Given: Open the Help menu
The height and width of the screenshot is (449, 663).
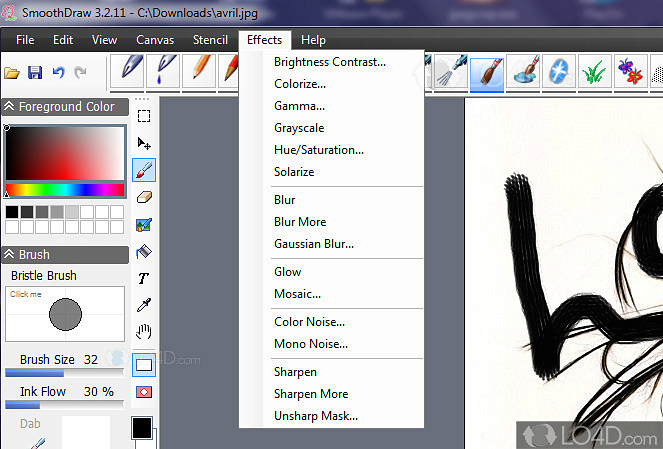Looking at the screenshot, I should point(313,40).
